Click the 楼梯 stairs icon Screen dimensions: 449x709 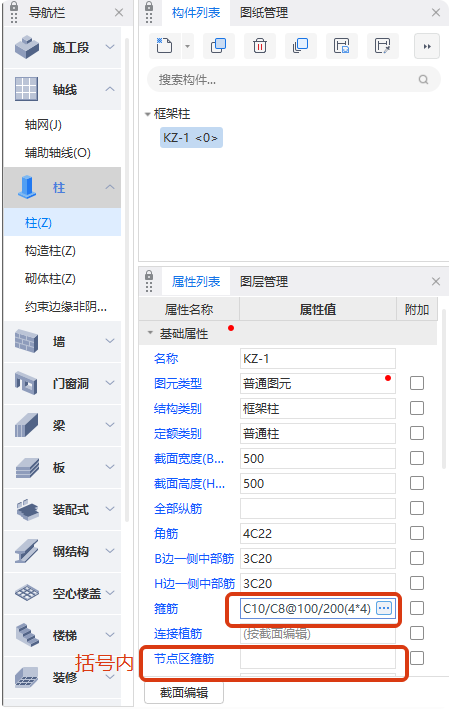click(x=27, y=635)
